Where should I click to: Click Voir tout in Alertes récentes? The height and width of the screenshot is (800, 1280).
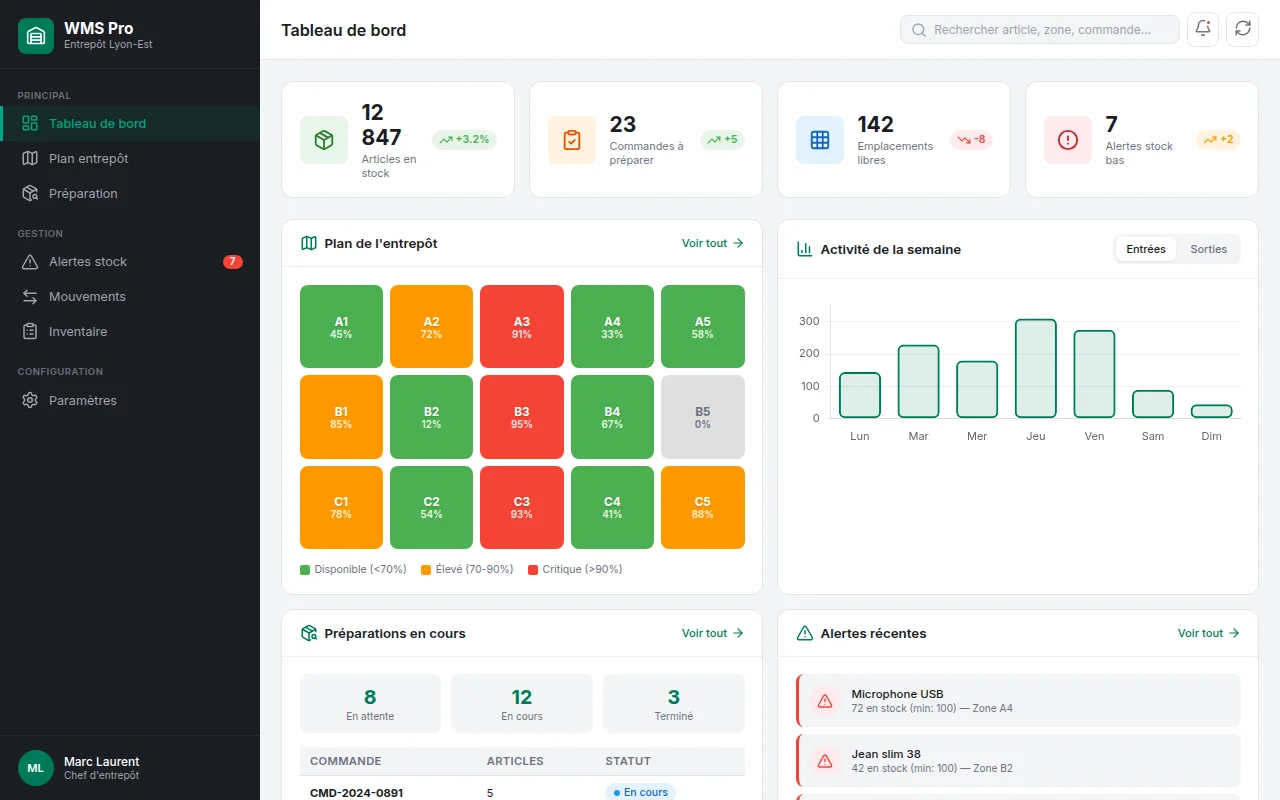pos(1208,633)
